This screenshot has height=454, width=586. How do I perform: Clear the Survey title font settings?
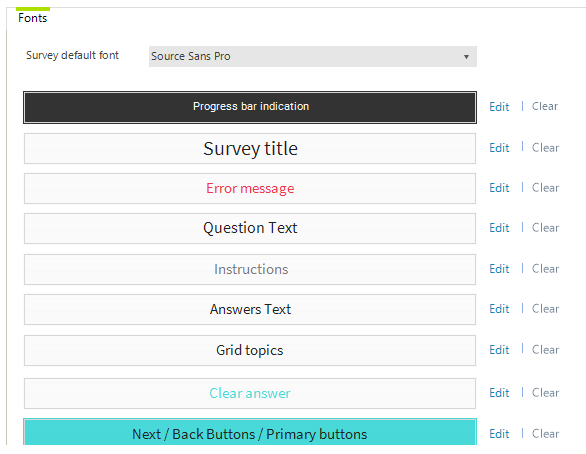[545, 148]
